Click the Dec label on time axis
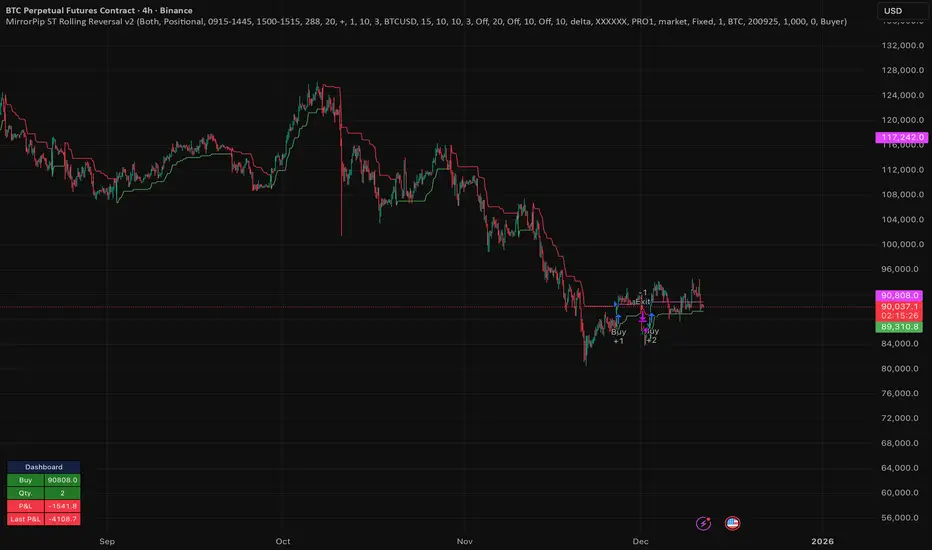932x550 pixels. (640, 541)
